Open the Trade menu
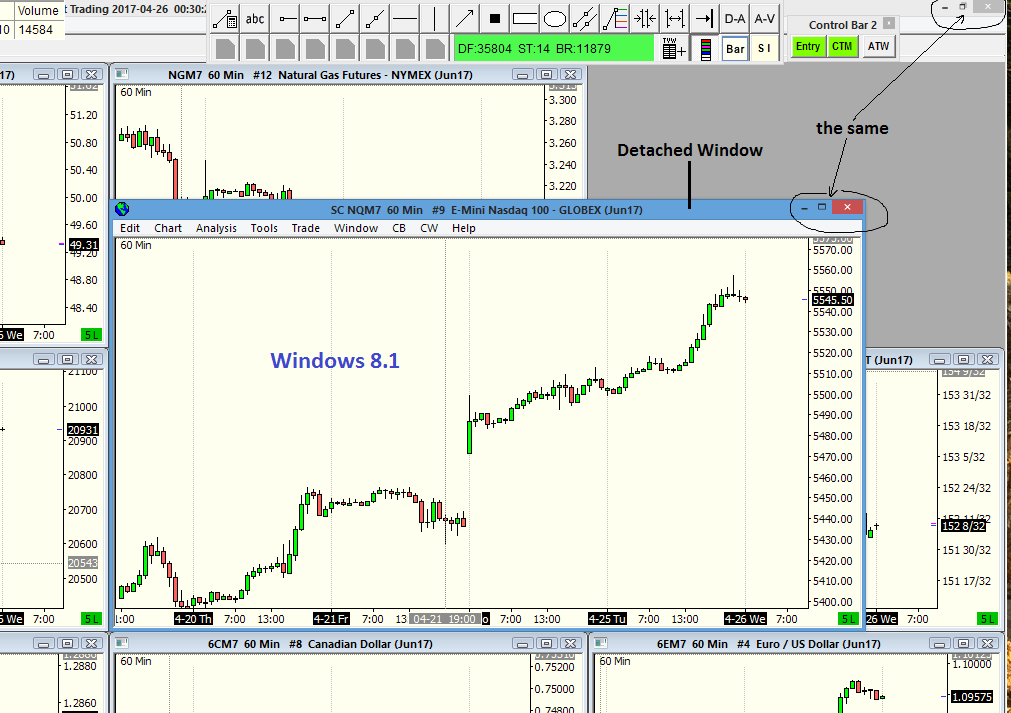This screenshot has width=1011, height=713. (305, 228)
